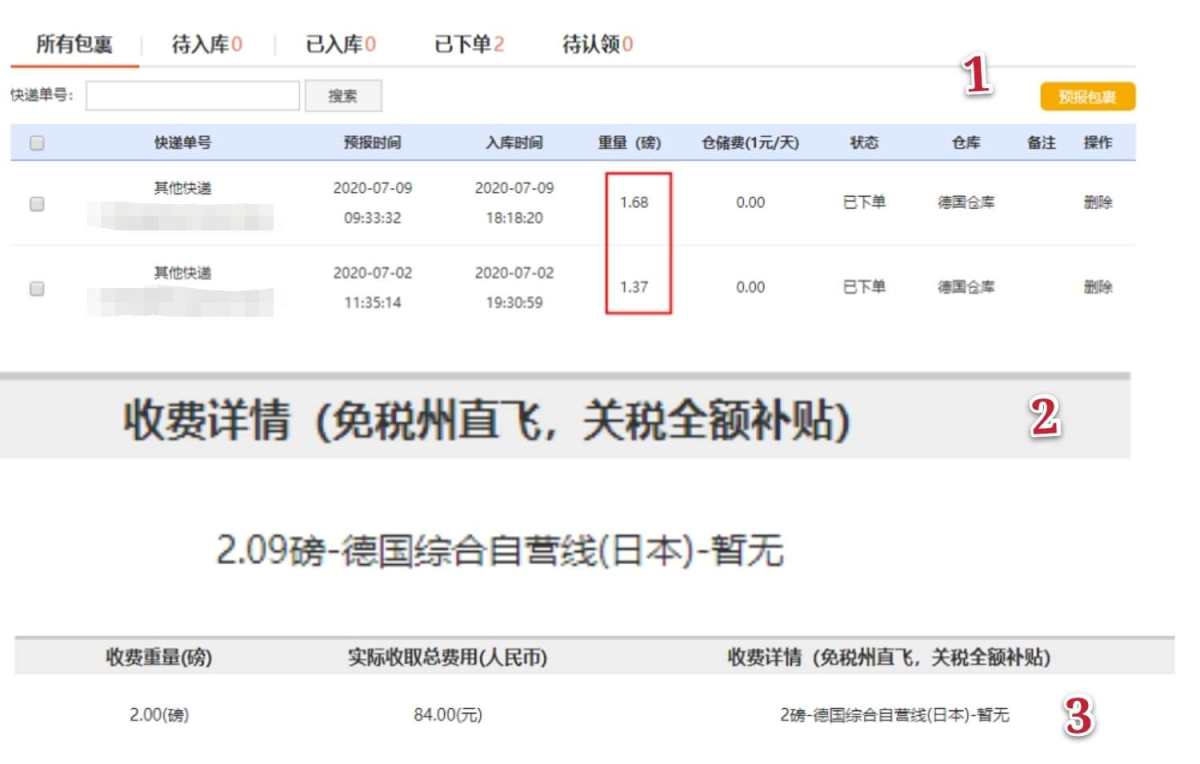Click the 操作 column header
This screenshot has height=764, width=1200.
(x=1098, y=143)
